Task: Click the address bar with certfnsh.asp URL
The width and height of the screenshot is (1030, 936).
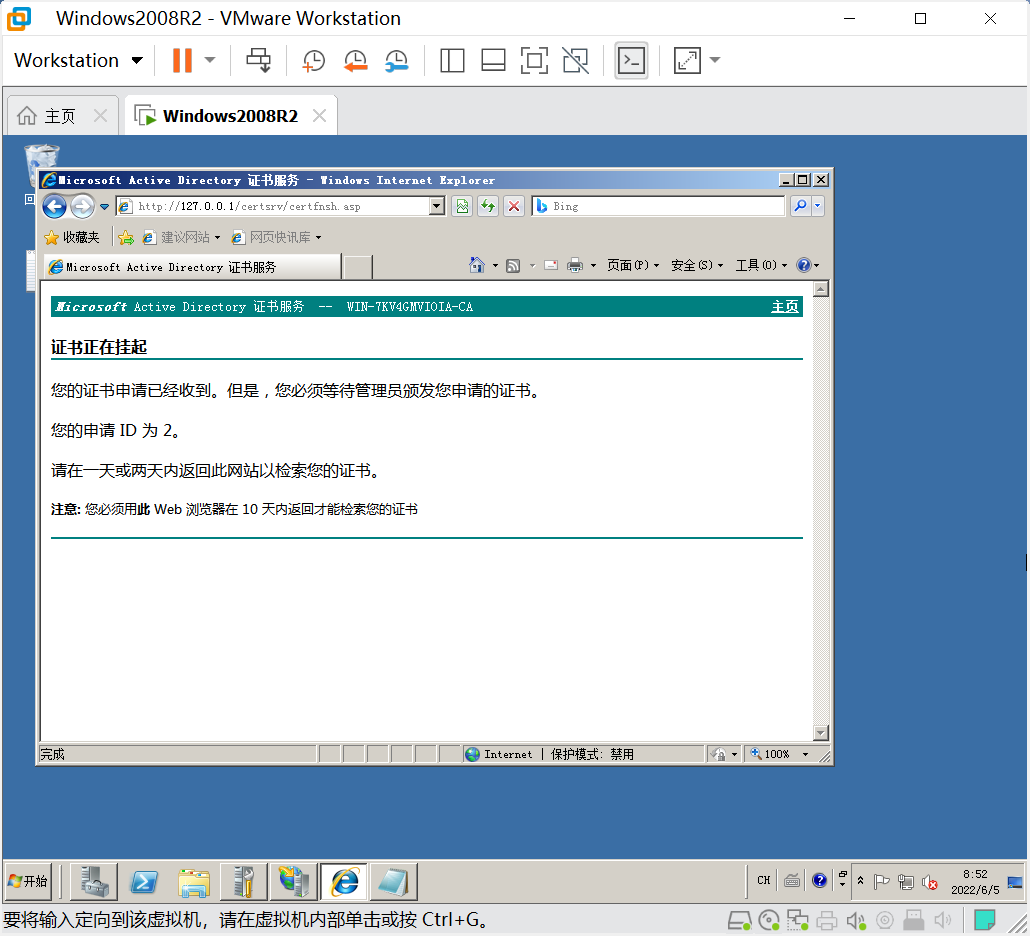Action: coord(274,206)
